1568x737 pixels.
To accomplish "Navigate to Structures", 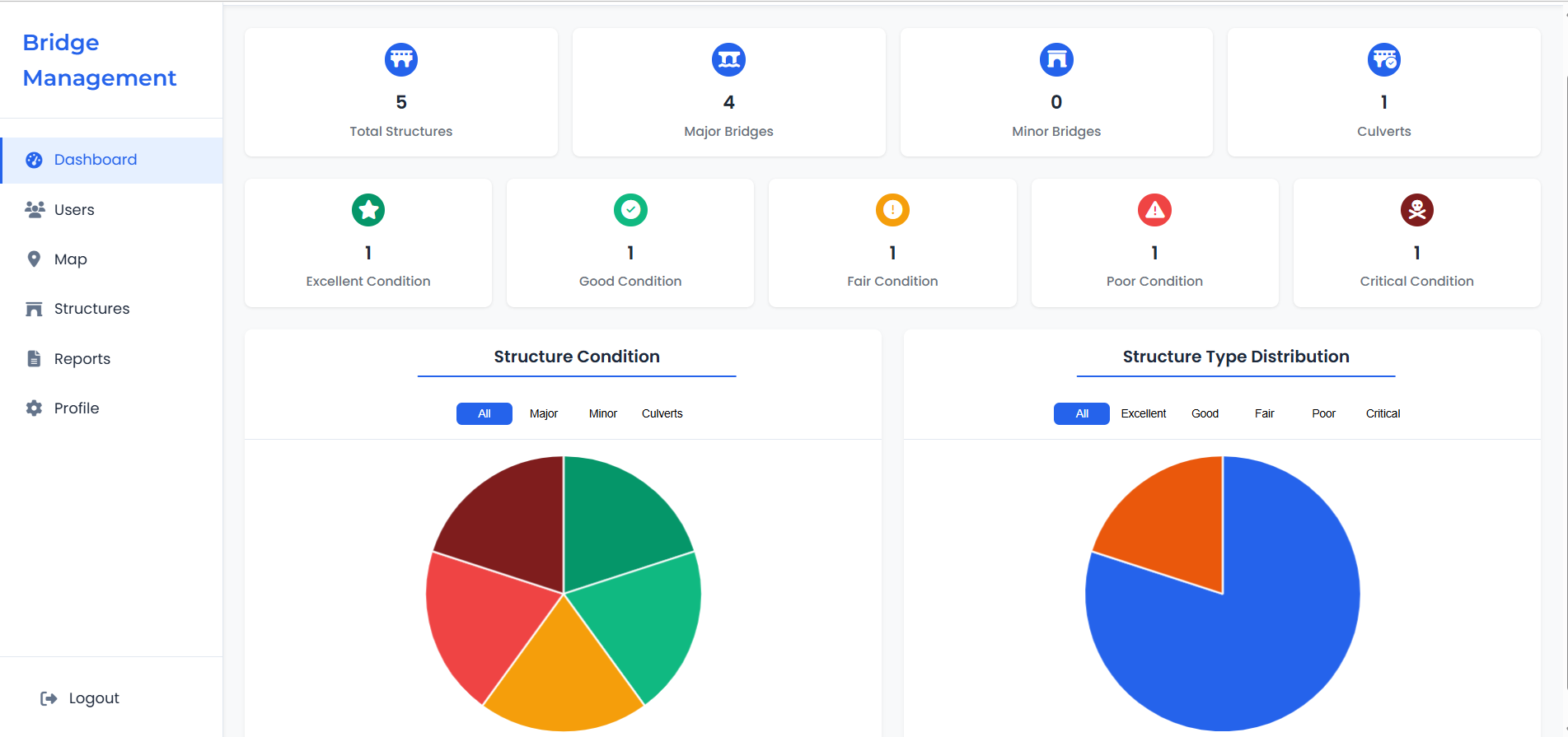I will coord(112,309).
